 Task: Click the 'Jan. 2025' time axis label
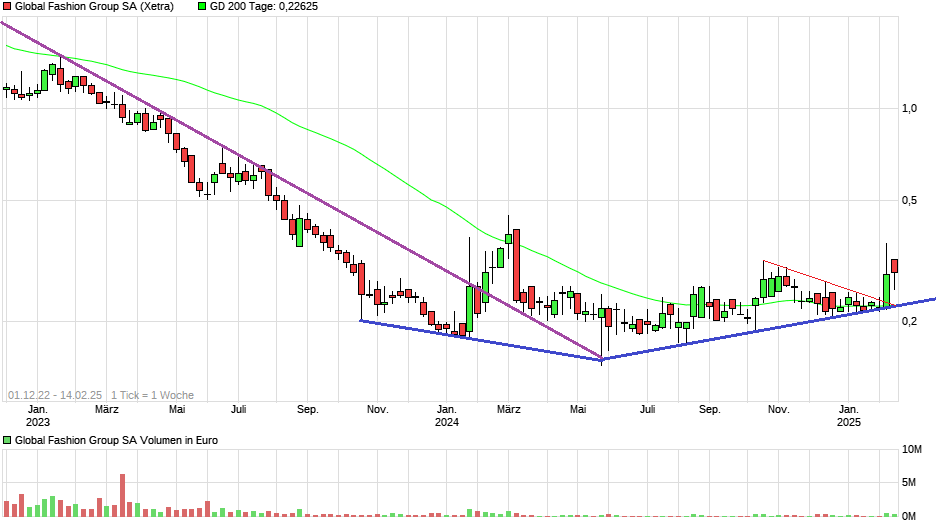click(x=848, y=416)
